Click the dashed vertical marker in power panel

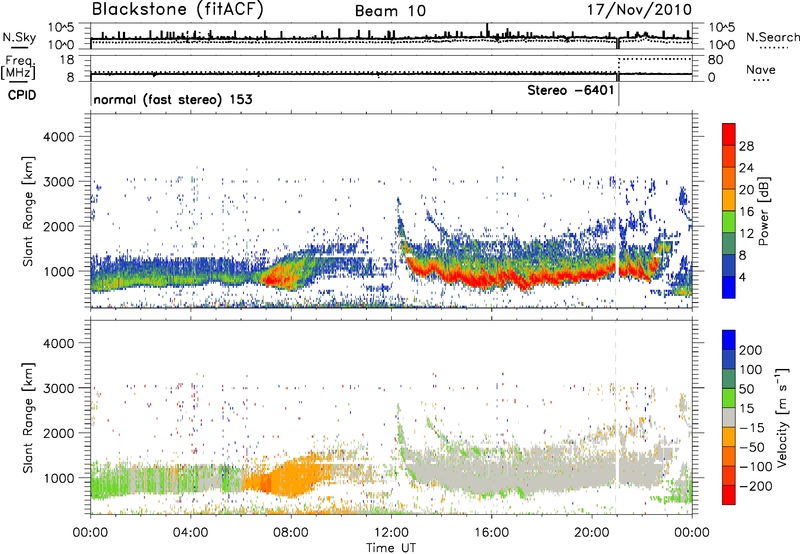[x=616, y=211]
